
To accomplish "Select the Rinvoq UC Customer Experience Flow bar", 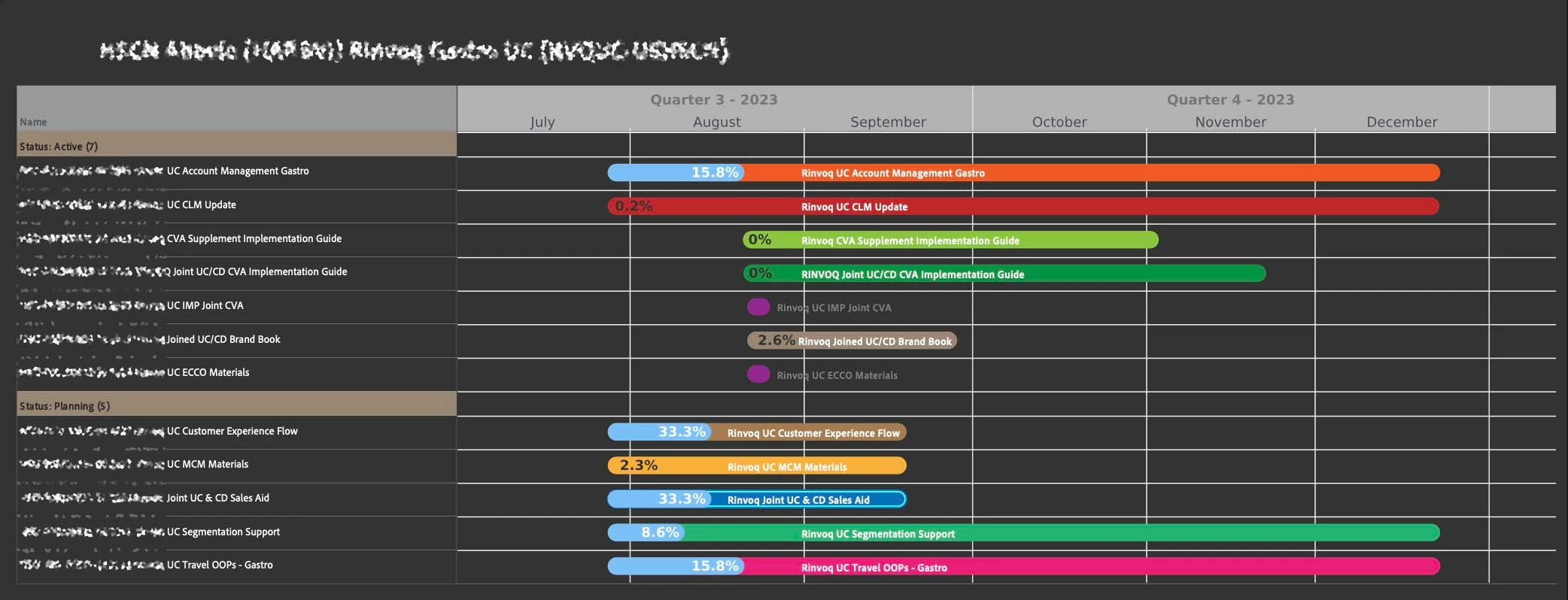I will pos(757,432).
